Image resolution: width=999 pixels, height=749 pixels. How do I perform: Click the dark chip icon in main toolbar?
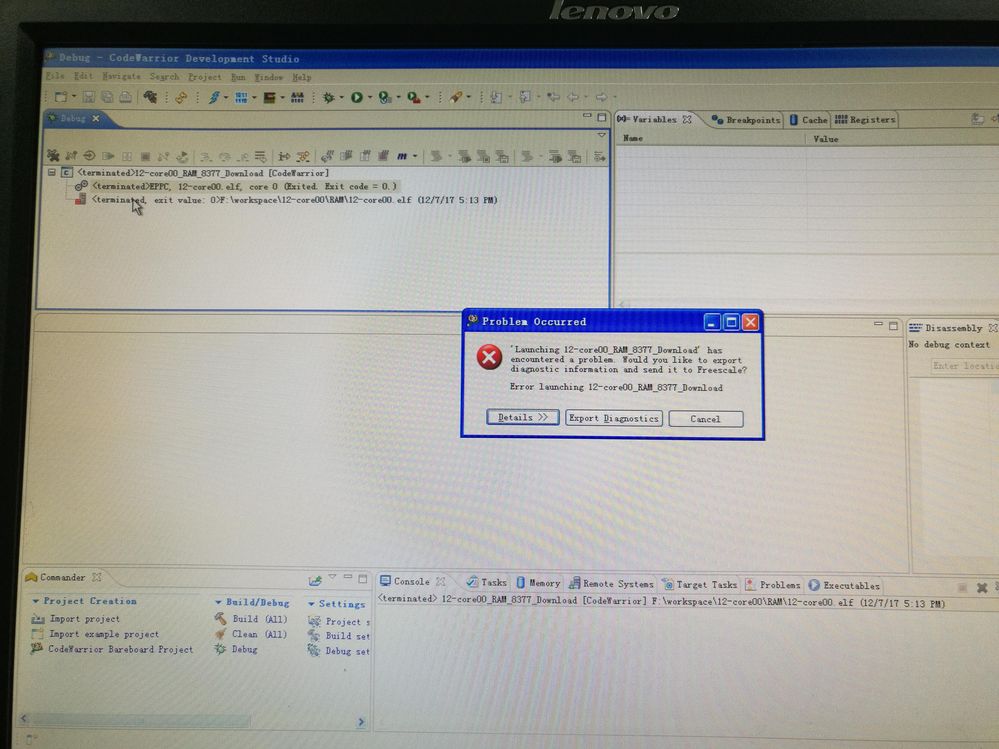(x=270, y=97)
